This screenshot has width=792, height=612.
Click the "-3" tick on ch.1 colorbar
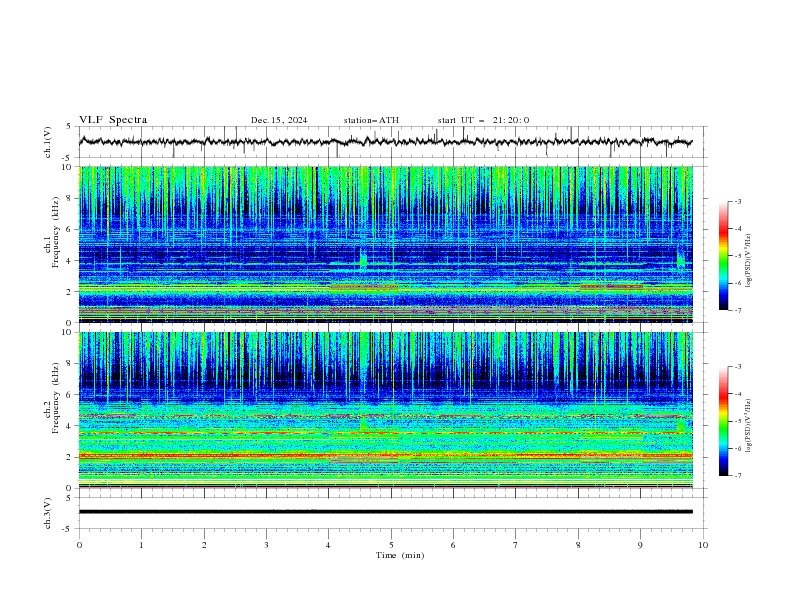(x=737, y=201)
